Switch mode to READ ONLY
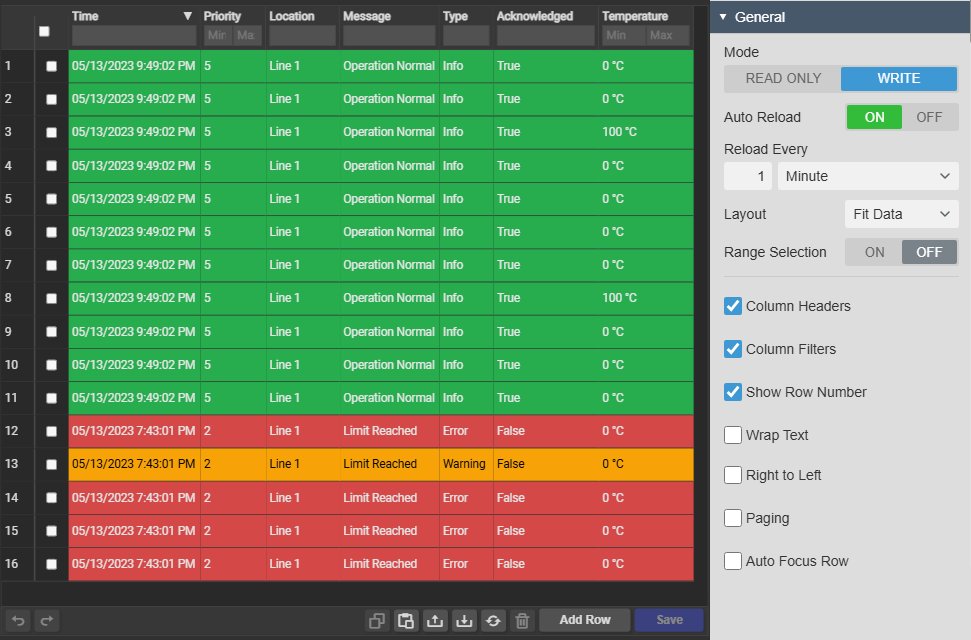The height and width of the screenshot is (640, 971). (x=783, y=79)
